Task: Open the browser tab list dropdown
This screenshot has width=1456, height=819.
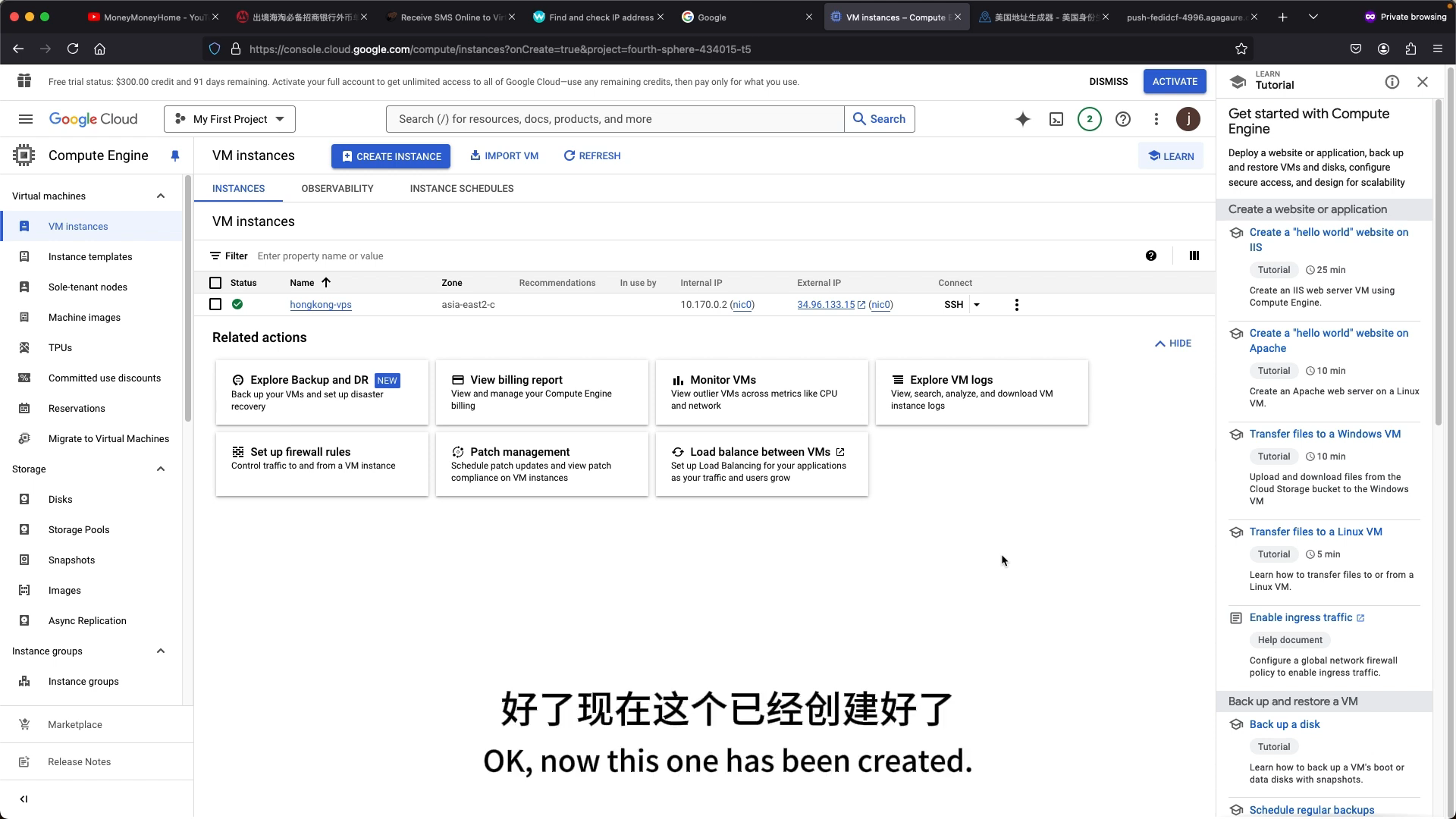Action: (1313, 17)
